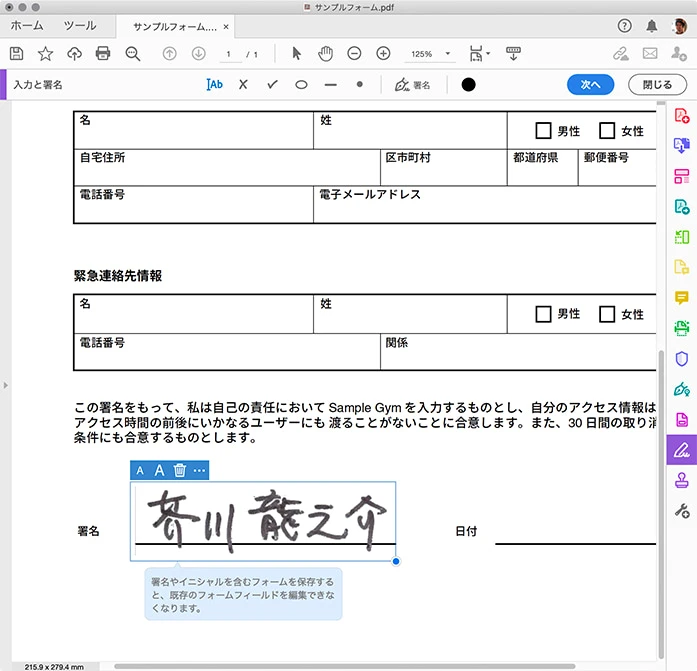Open the 署名 sign dropdown
Viewport: 697px width, 671px height.
tap(412, 85)
